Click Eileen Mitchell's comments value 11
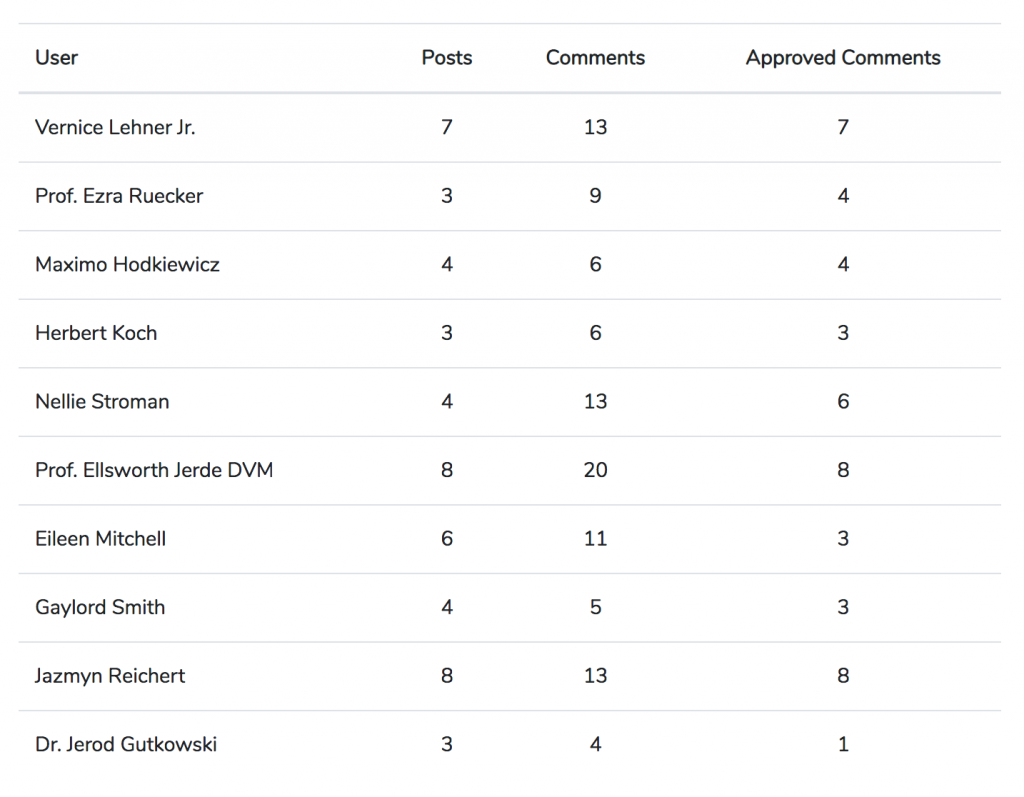This screenshot has height=797, width=1024. point(595,539)
